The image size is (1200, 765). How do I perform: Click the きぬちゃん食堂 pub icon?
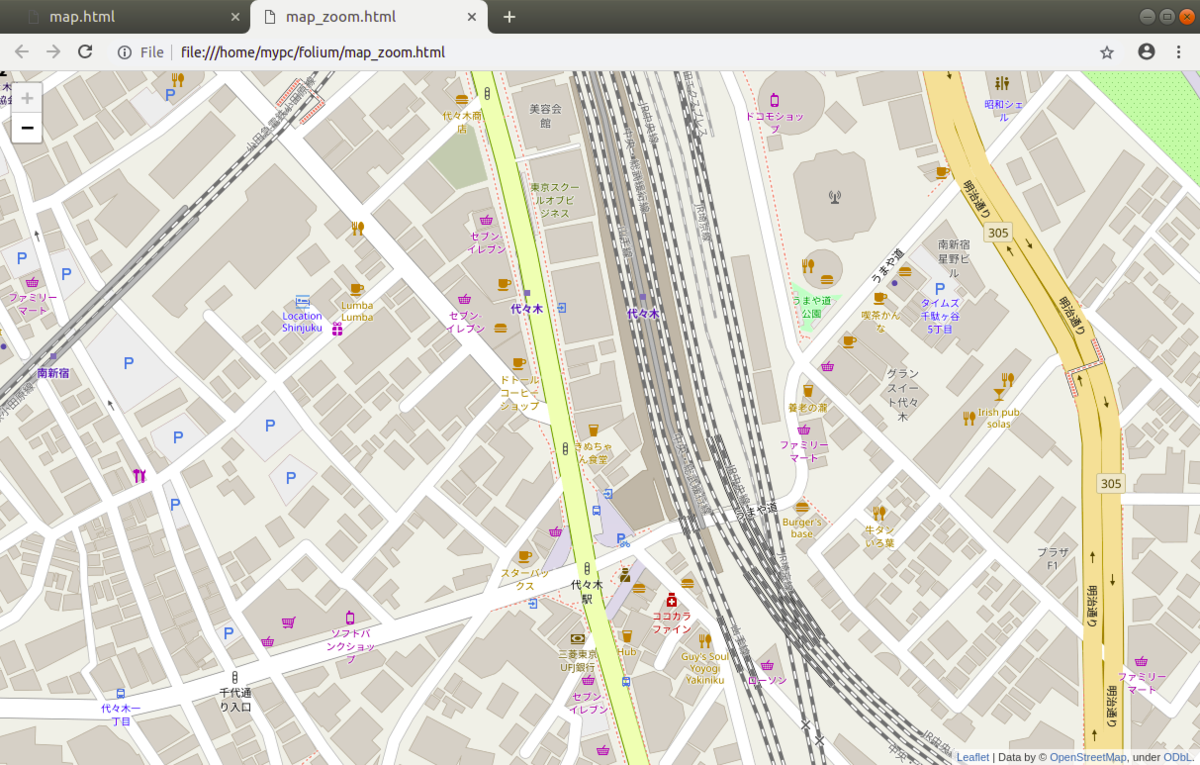point(593,432)
